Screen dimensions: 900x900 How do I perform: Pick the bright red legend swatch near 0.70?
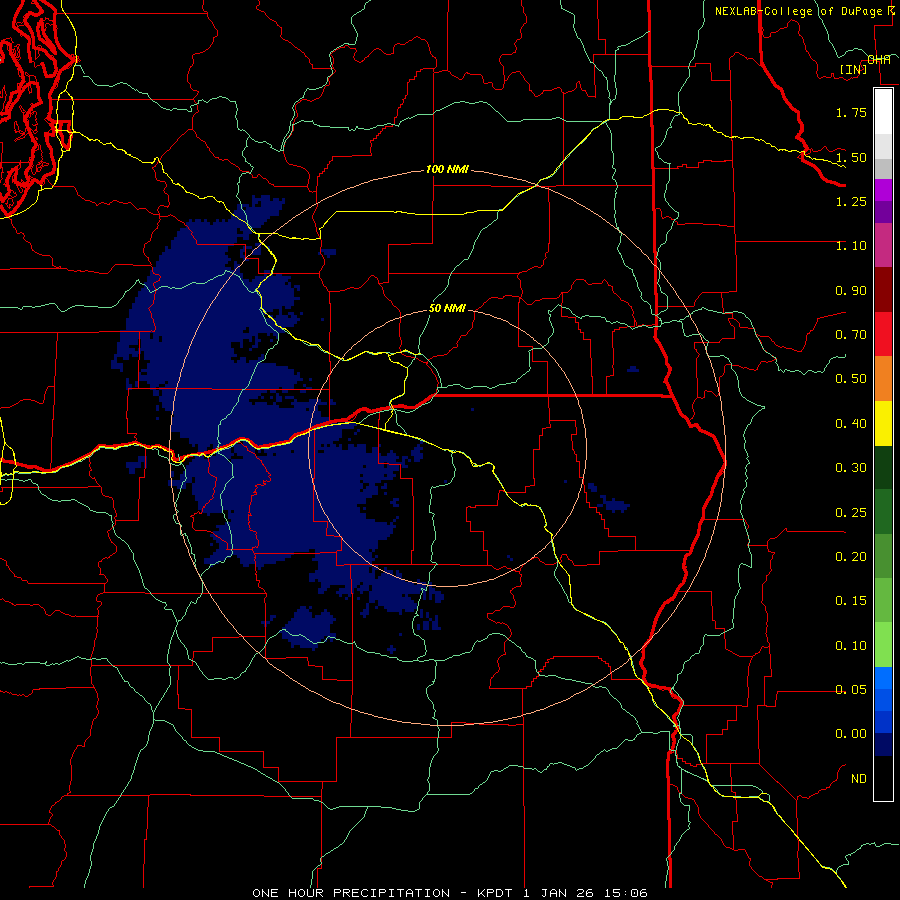click(883, 334)
